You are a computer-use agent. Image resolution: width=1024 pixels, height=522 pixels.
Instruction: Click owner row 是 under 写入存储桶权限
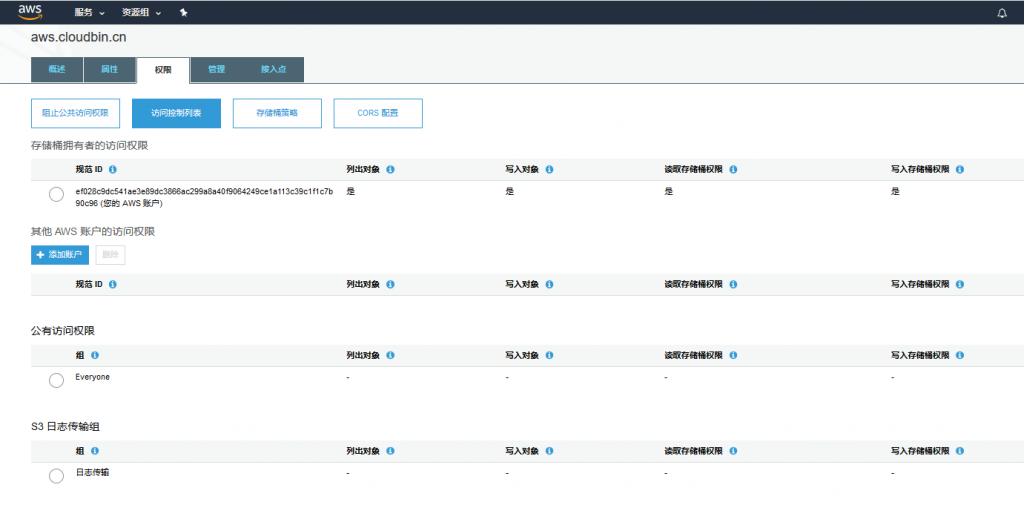click(895, 192)
